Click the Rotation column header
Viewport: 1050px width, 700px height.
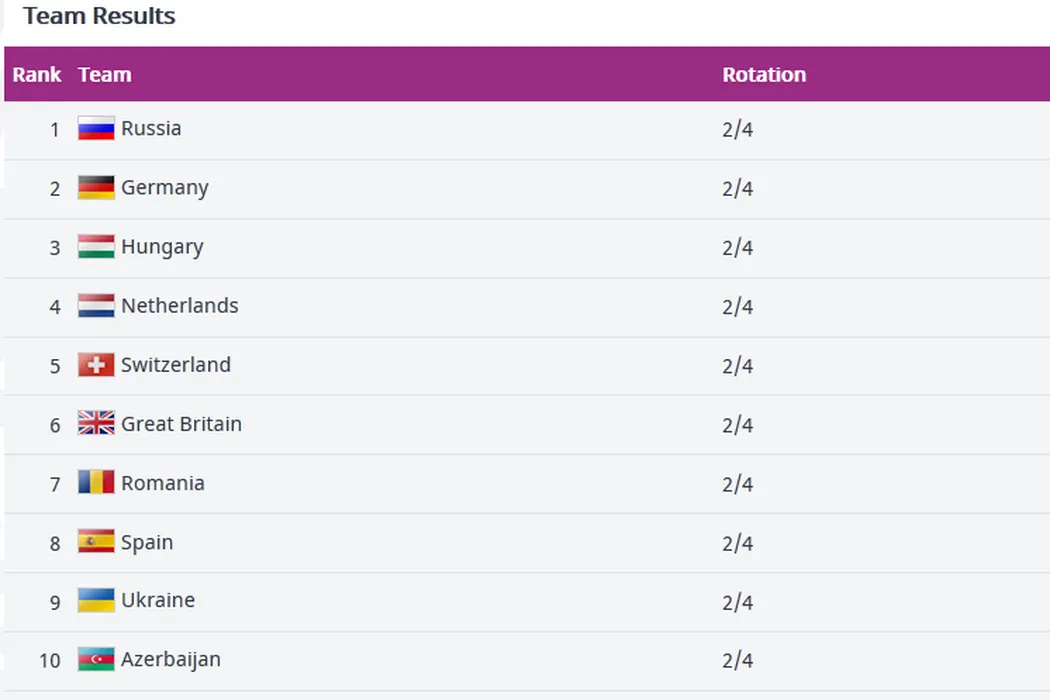(764, 75)
